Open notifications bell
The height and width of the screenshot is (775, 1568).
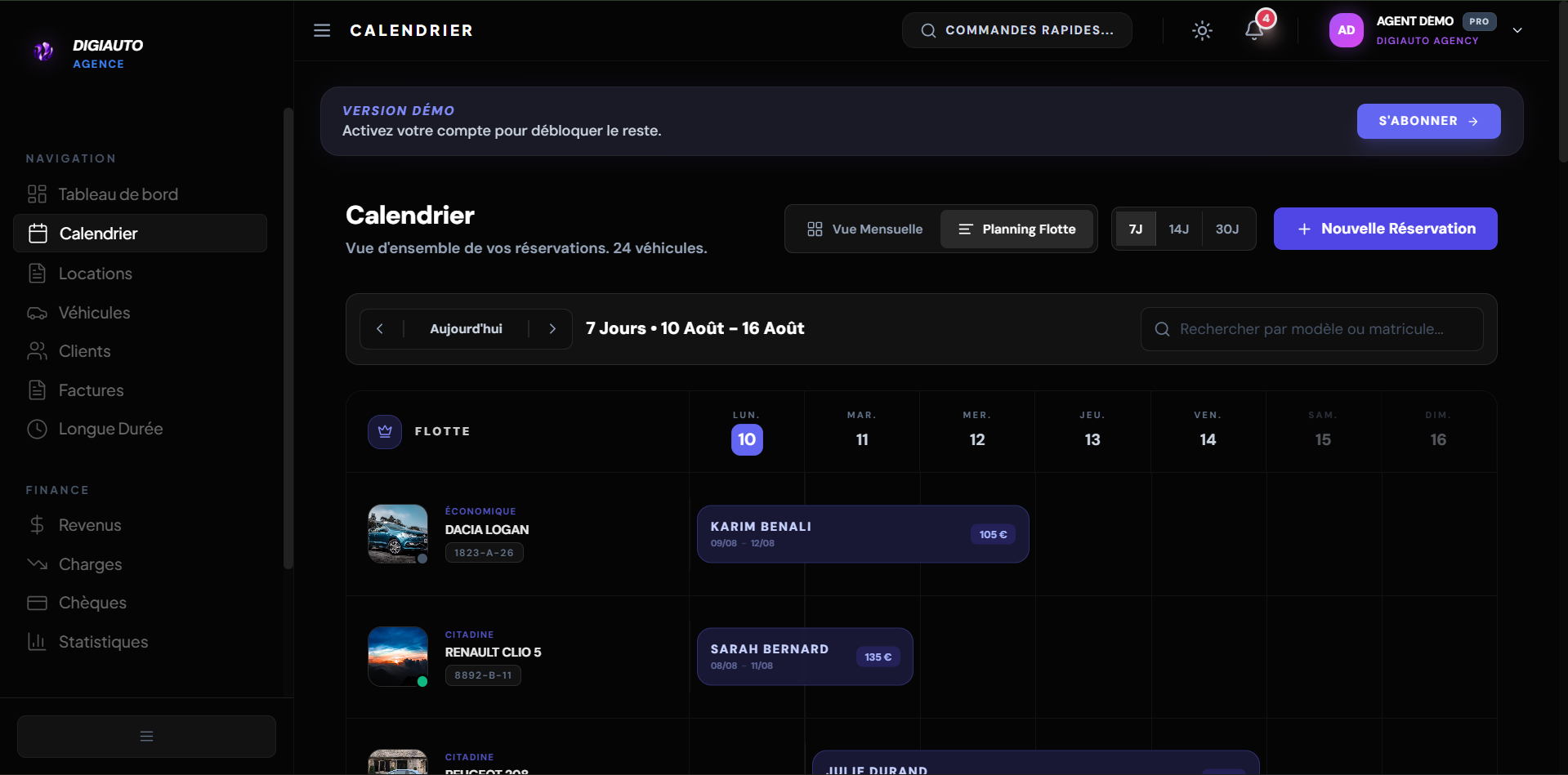click(x=1254, y=31)
